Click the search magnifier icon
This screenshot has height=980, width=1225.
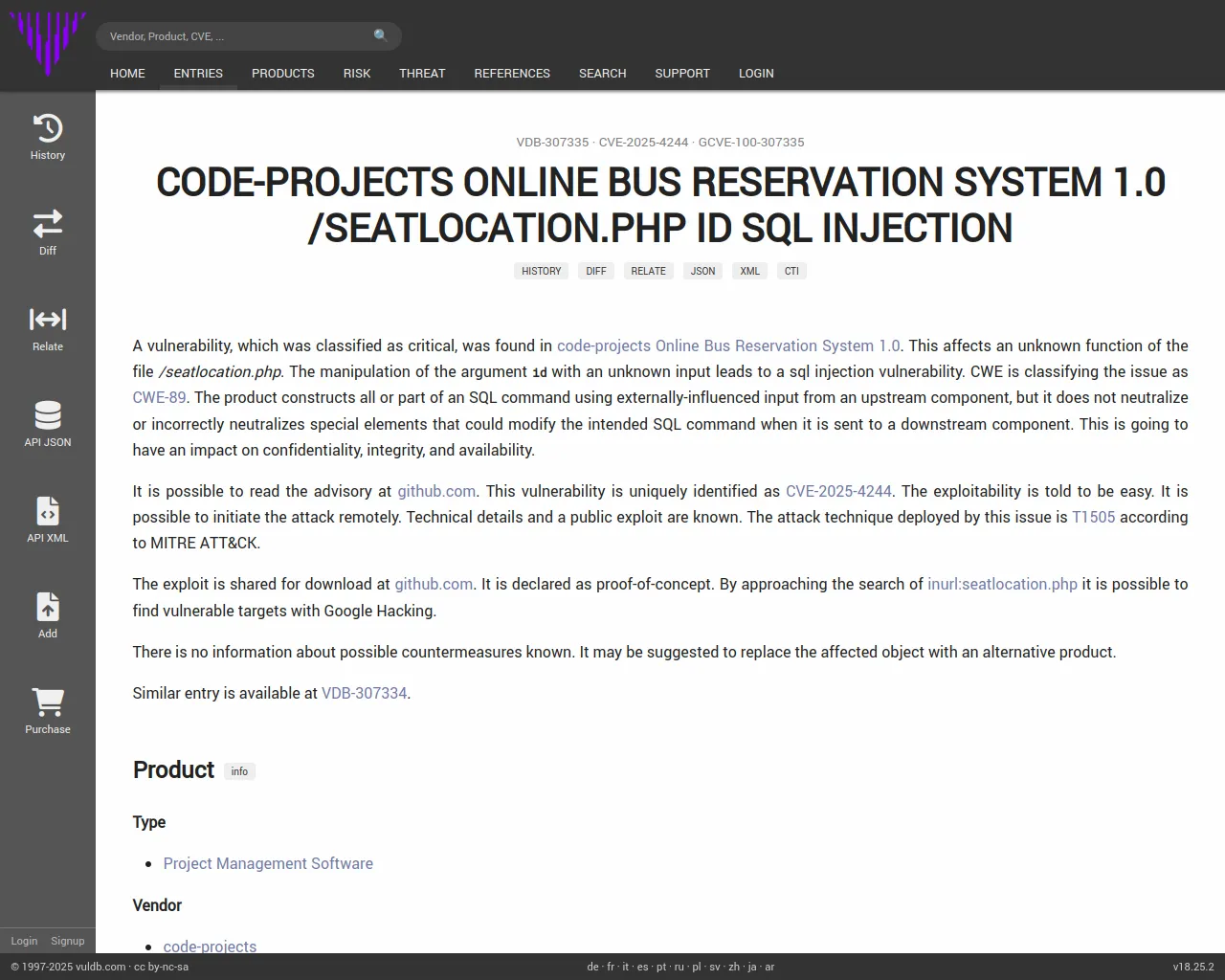[x=381, y=35]
